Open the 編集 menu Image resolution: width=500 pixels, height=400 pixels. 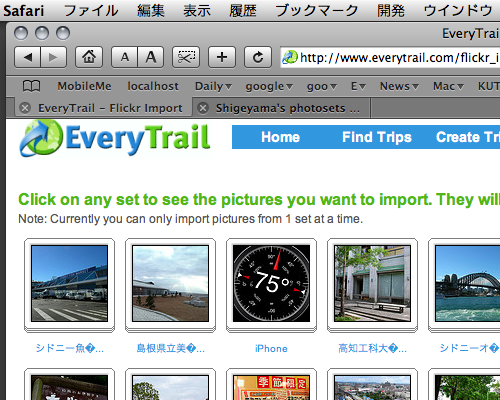(x=151, y=11)
